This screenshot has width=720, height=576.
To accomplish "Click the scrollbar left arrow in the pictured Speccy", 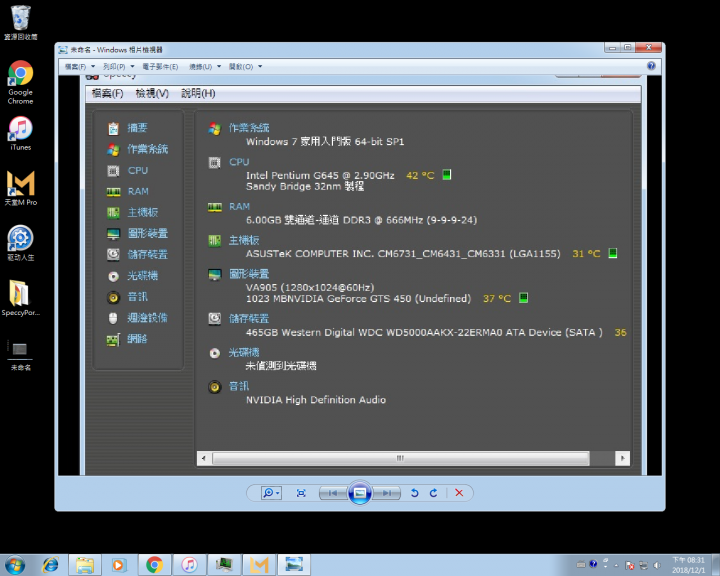I will [x=204, y=458].
